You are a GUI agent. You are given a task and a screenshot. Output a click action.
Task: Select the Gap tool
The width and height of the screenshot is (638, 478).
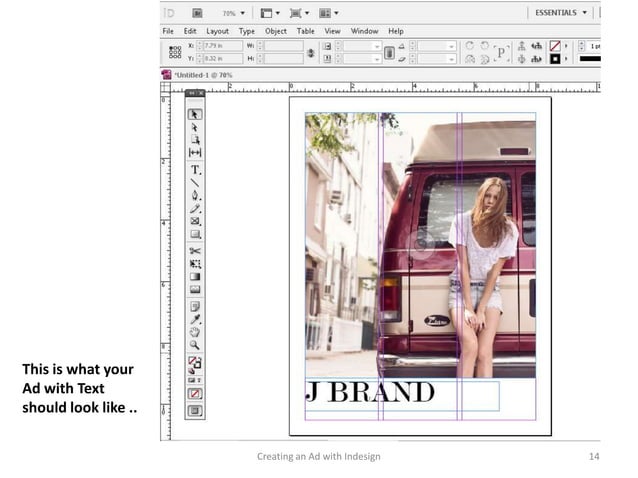click(195, 153)
